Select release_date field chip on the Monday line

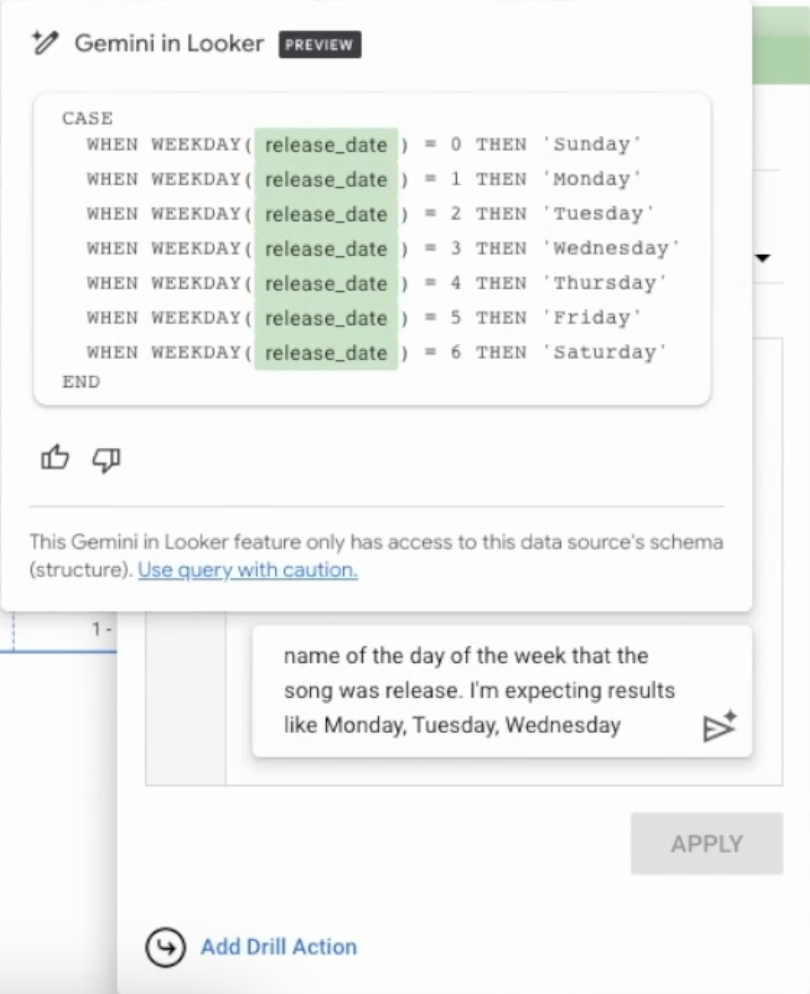point(326,180)
